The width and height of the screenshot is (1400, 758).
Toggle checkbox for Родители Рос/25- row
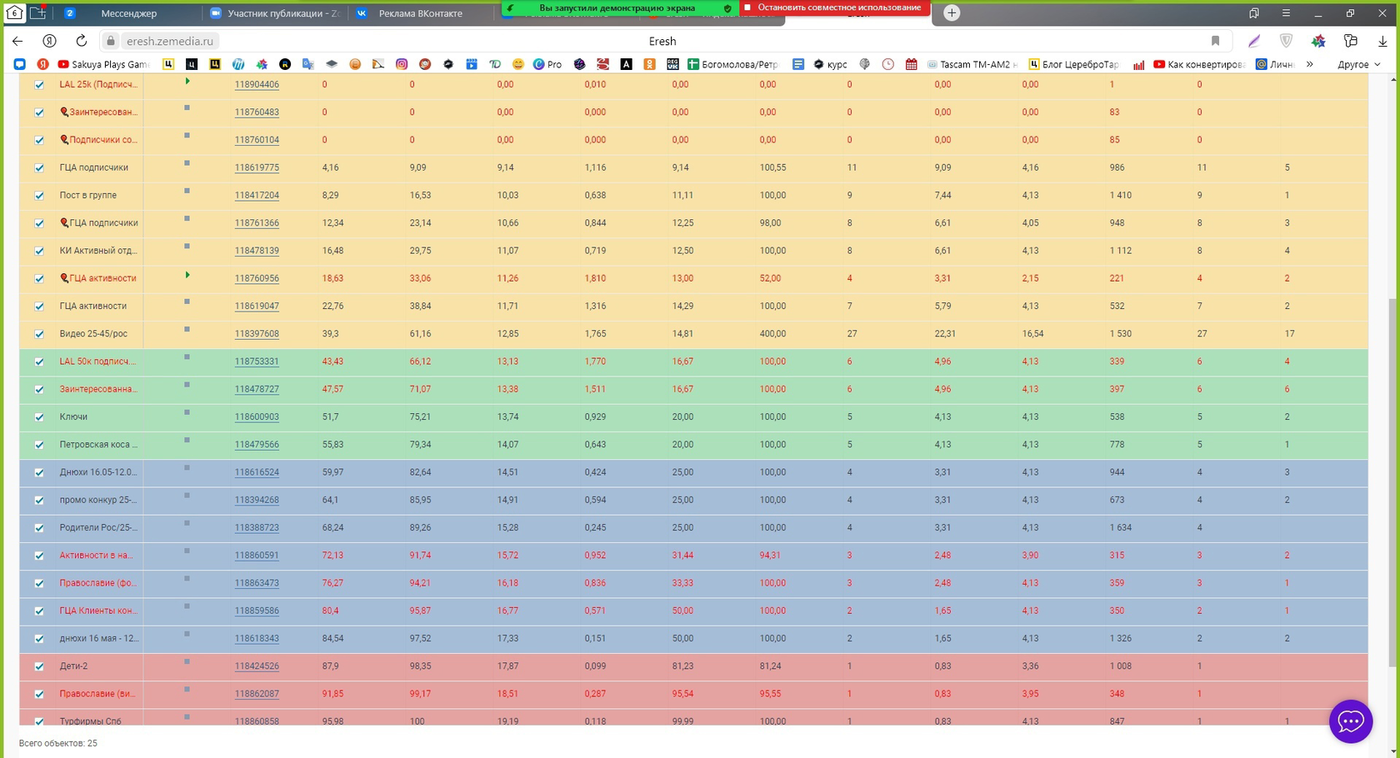(39, 528)
